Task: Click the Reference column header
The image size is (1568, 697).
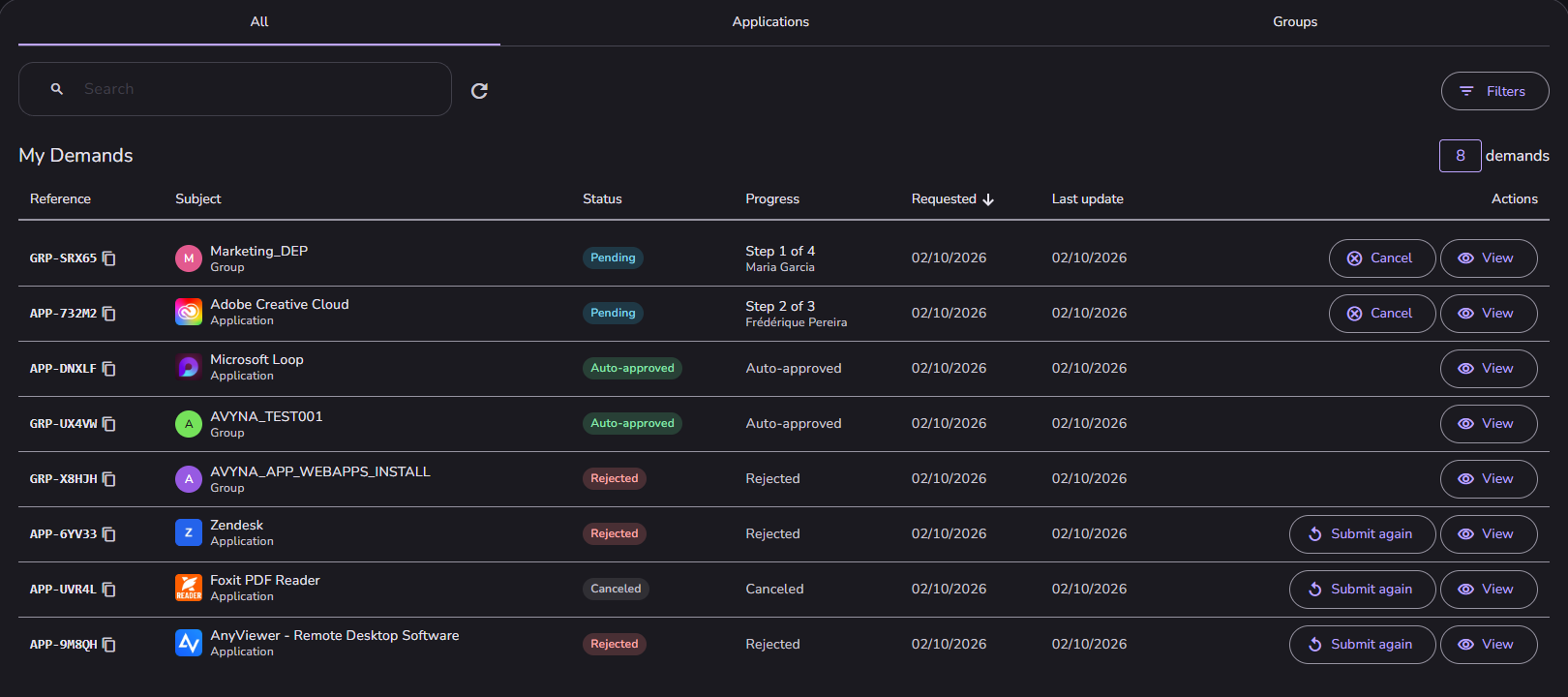Action: coord(60,198)
